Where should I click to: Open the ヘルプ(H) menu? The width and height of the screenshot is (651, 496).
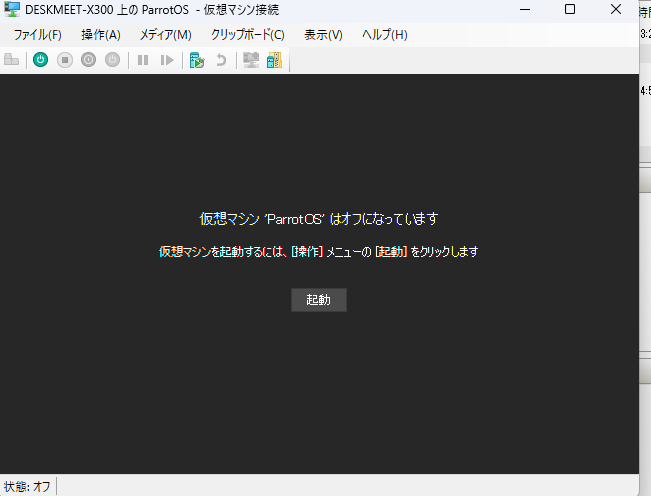coord(384,35)
